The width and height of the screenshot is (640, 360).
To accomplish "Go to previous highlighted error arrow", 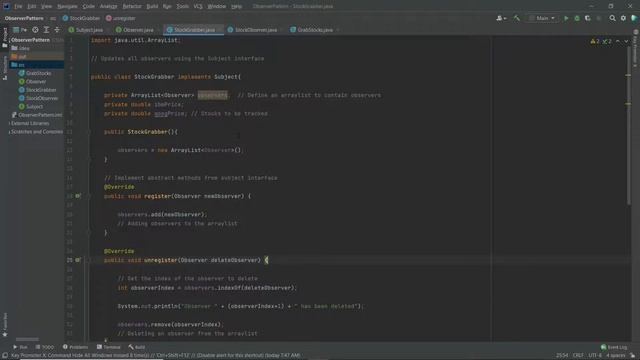I will click(618, 41).
